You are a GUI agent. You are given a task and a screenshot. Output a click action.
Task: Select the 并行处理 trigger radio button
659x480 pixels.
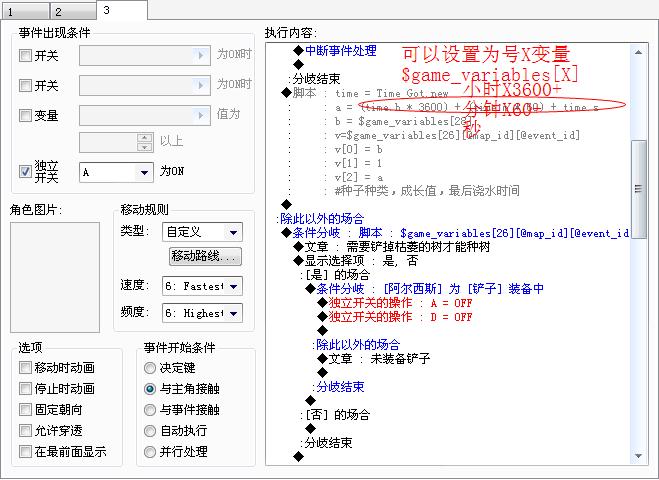tap(150, 452)
